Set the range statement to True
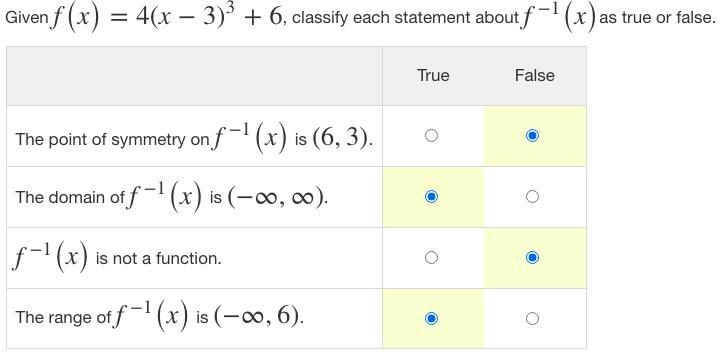This screenshot has height=361, width=724. click(431, 319)
